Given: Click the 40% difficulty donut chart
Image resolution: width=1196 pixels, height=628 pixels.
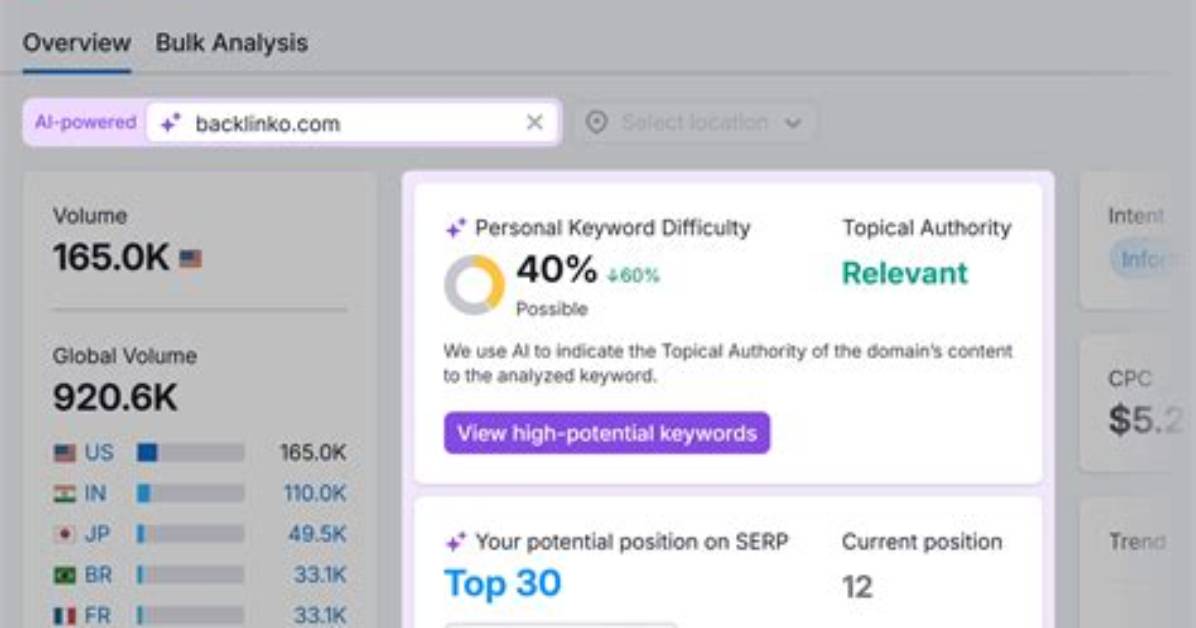Looking at the screenshot, I should [474, 285].
